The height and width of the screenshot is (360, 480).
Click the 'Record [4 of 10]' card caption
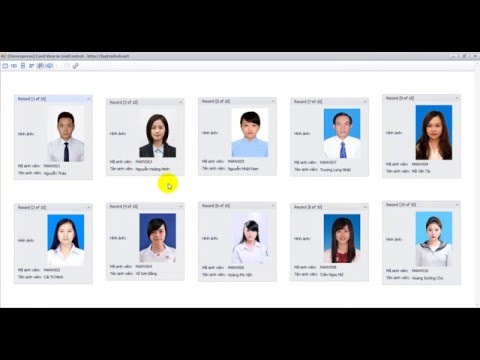pos(124,207)
